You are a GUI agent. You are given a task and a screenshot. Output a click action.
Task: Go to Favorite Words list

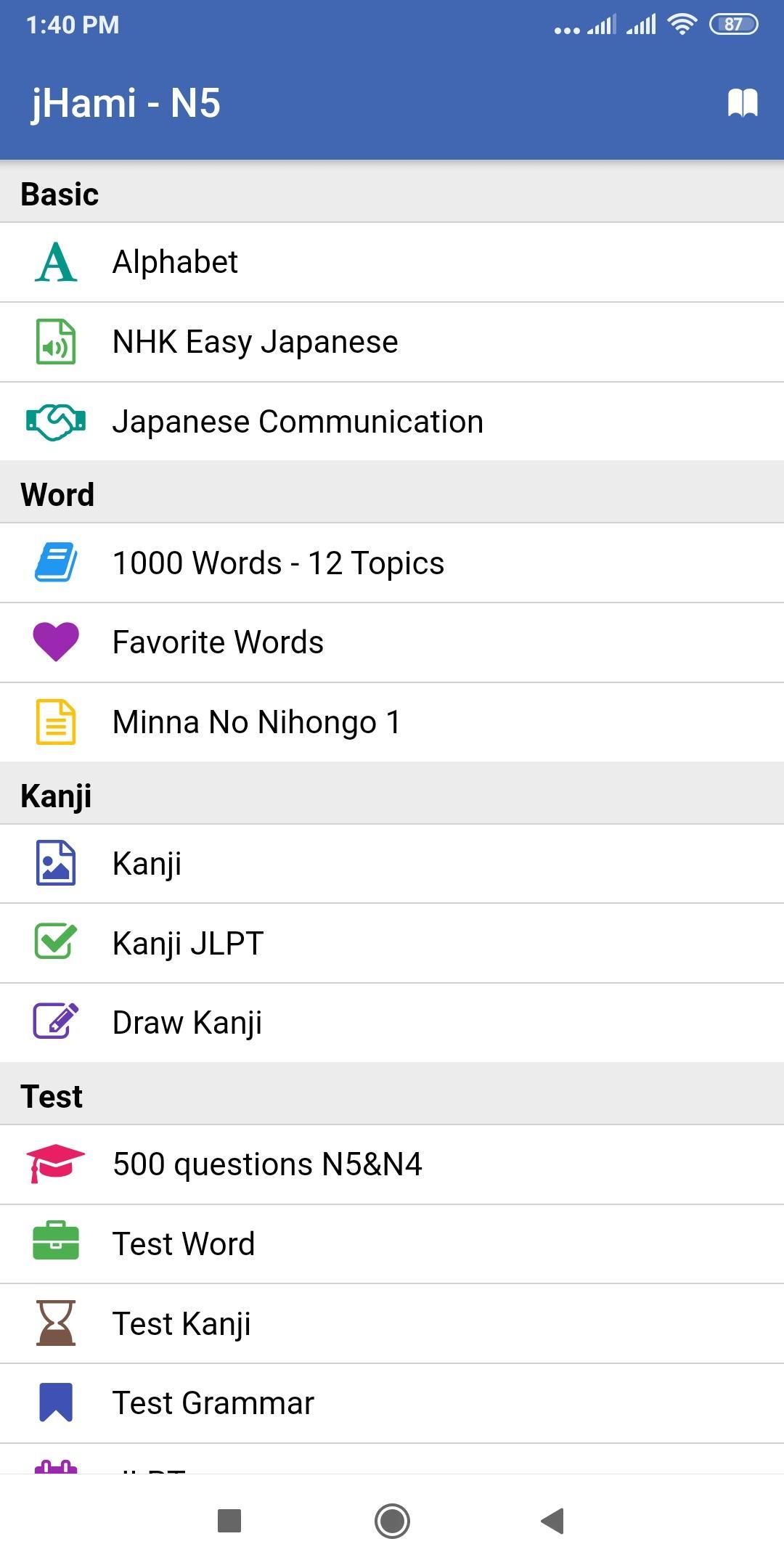[218, 642]
